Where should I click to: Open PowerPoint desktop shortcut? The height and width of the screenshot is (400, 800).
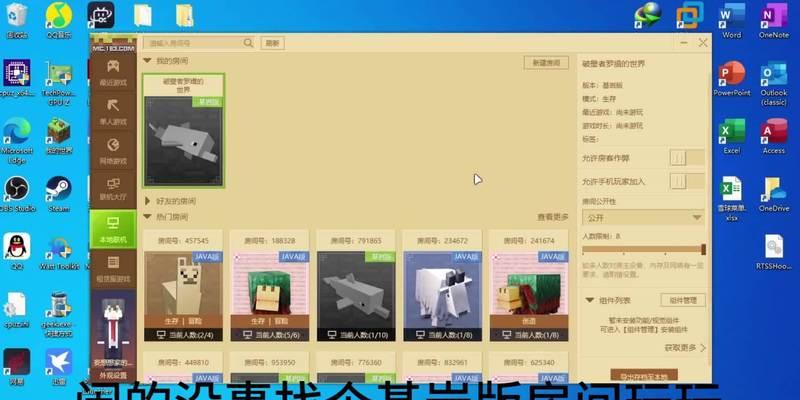[732, 79]
